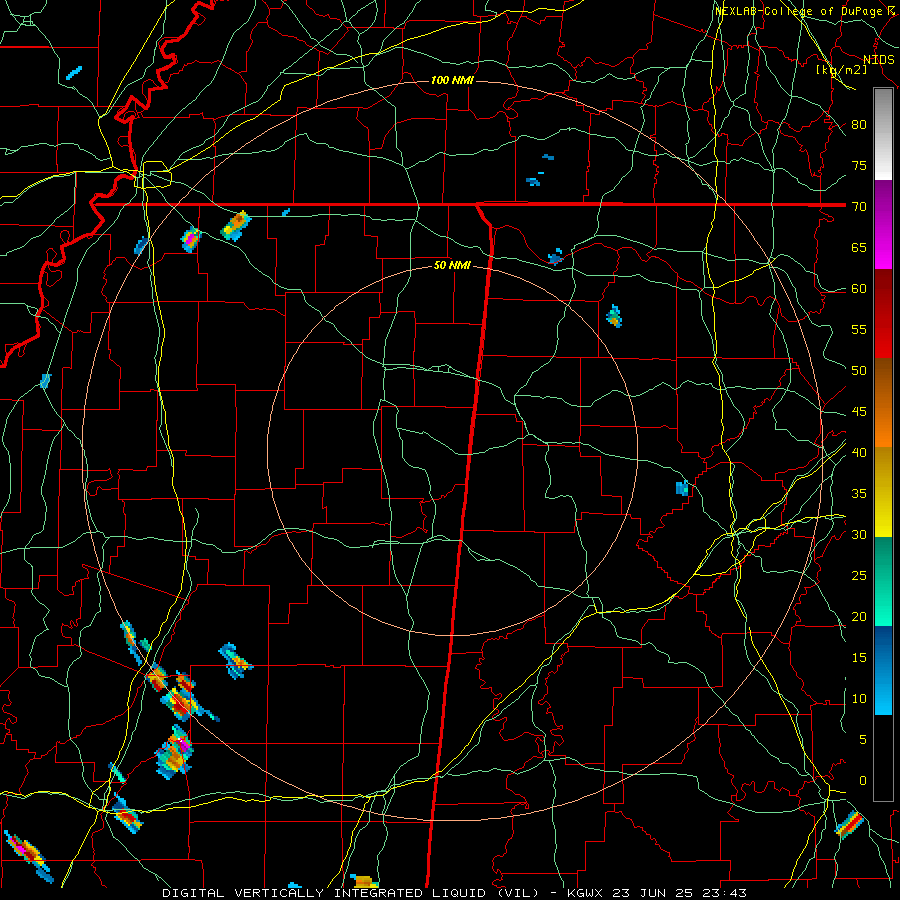Click the 50 NMI range ring label

[452, 265]
